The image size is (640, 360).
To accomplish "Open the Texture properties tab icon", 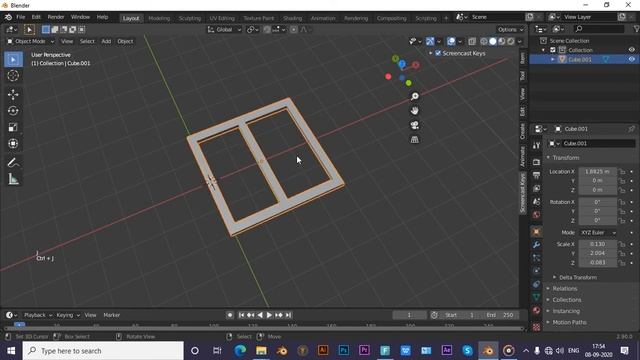I will [536, 327].
